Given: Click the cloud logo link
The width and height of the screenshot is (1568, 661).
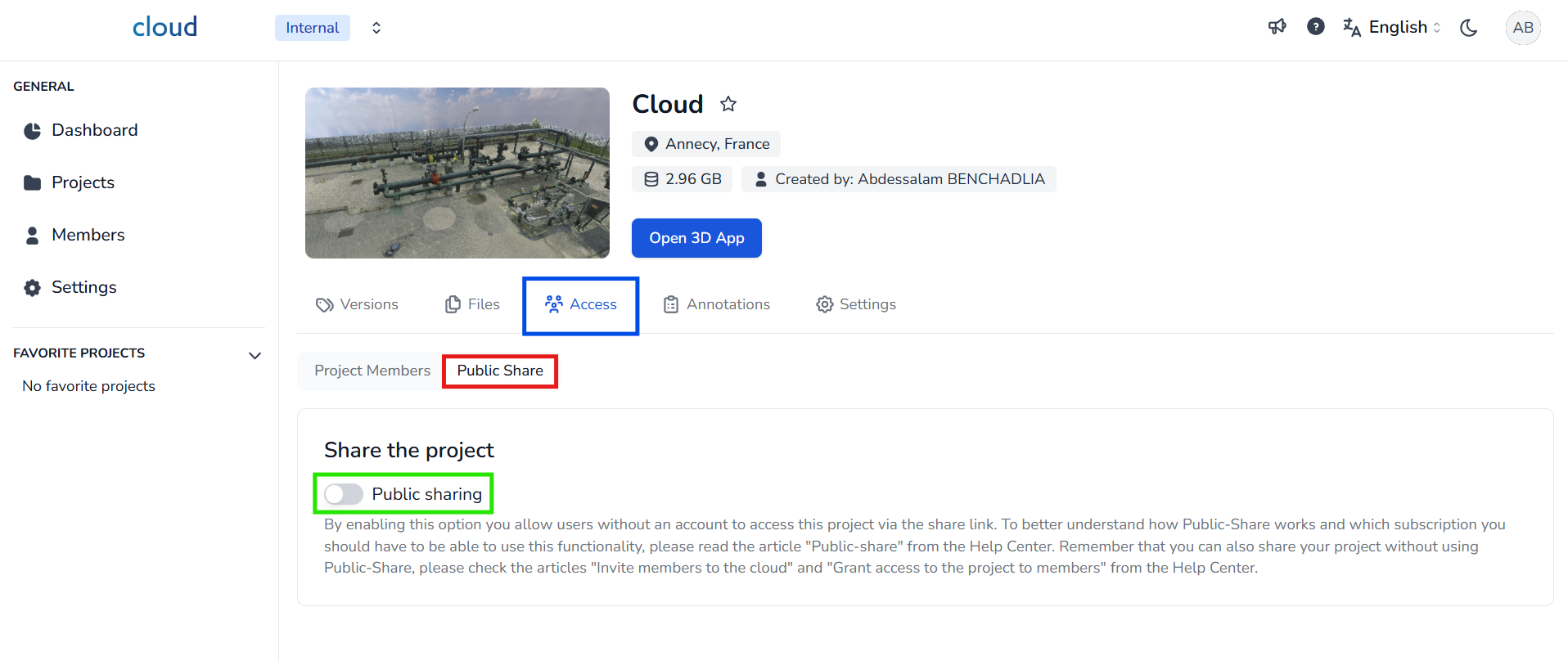Looking at the screenshot, I should (164, 27).
